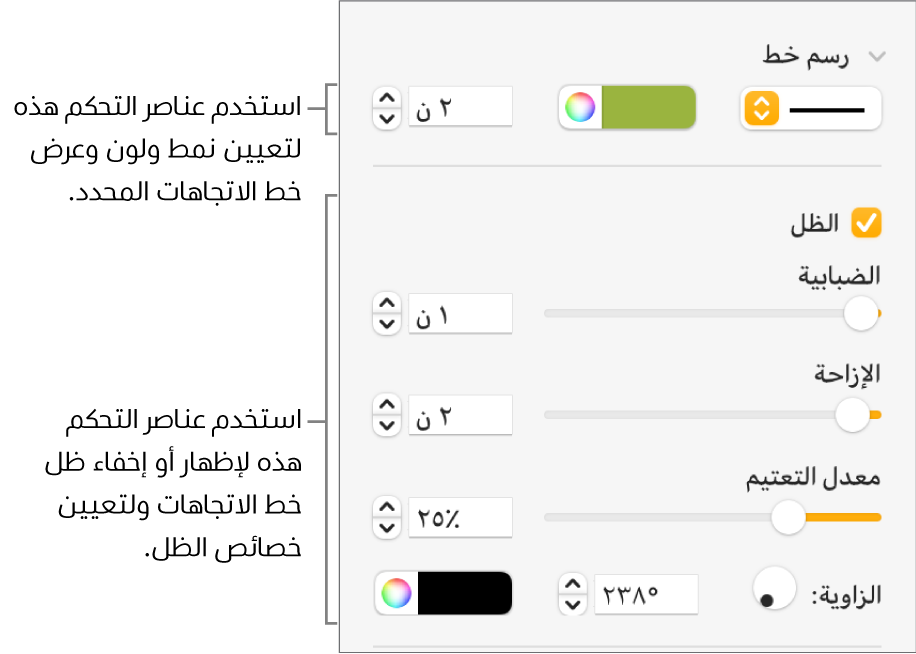Decrease offset value with down stepper

[385, 425]
